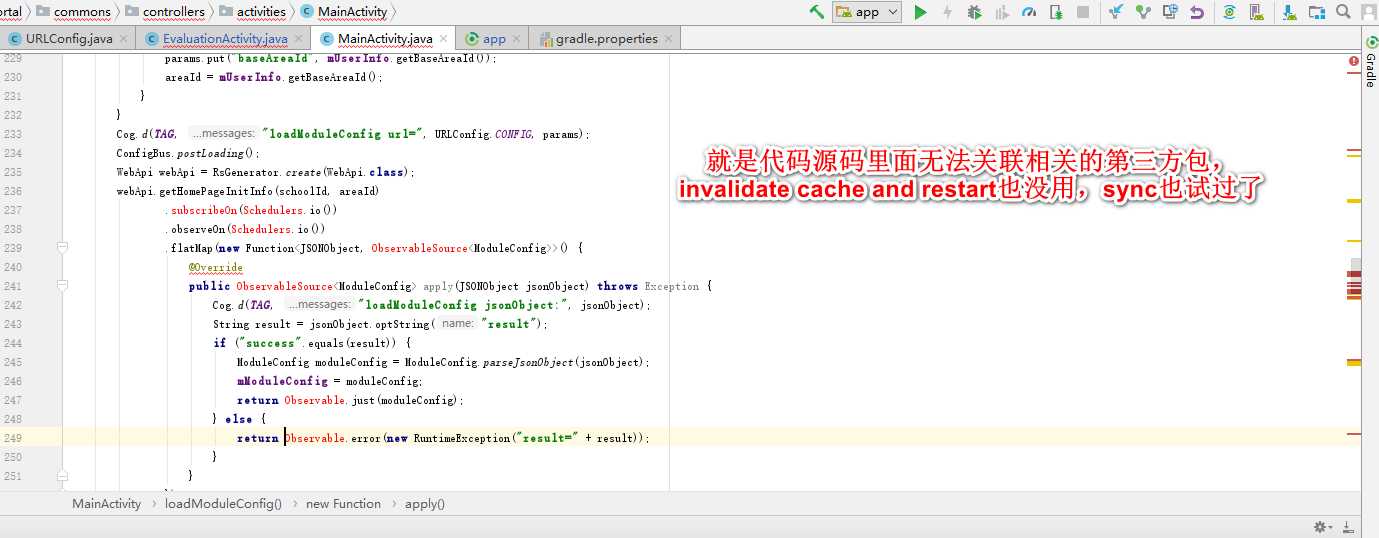Click getHomePageInitInfo on line 236
Viewport: 1379px width, 538px height.
tap(218, 191)
